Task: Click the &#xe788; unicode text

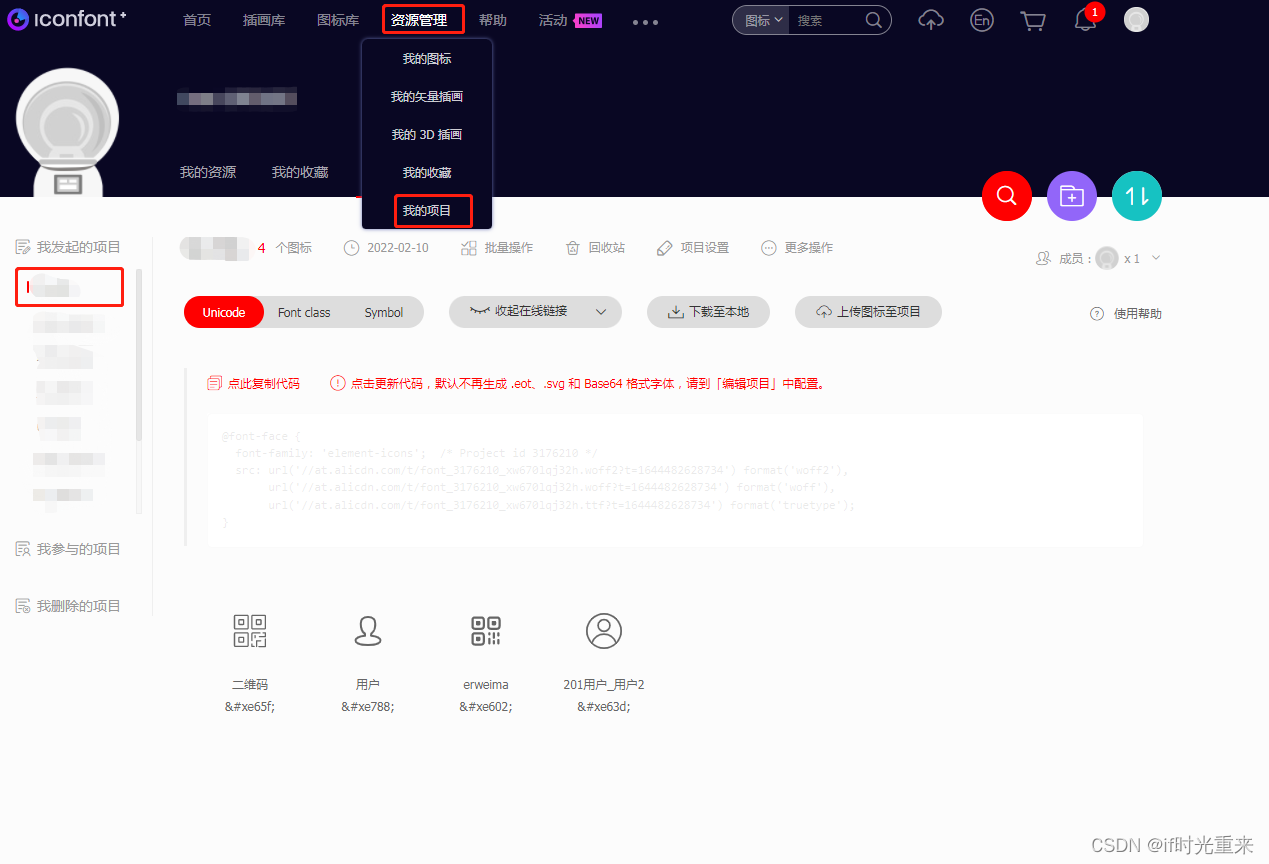Action: point(368,706)
